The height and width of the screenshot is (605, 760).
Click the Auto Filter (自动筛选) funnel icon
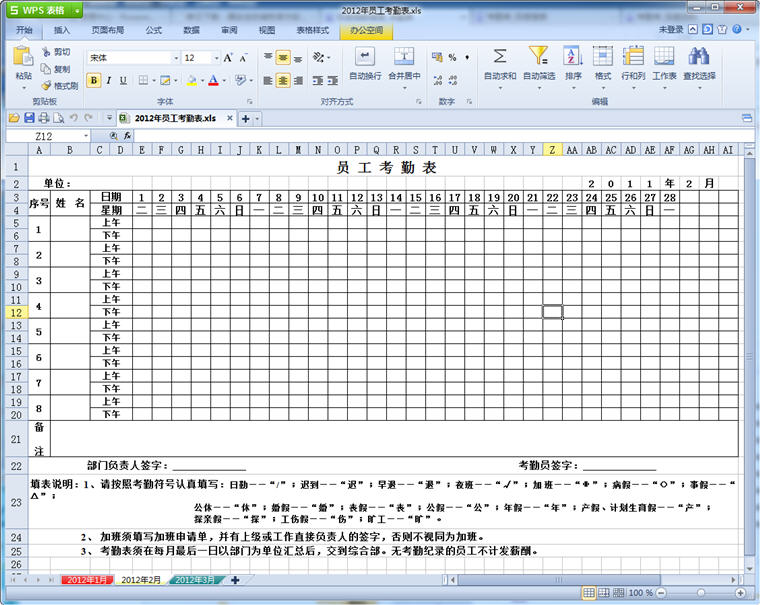538,57
